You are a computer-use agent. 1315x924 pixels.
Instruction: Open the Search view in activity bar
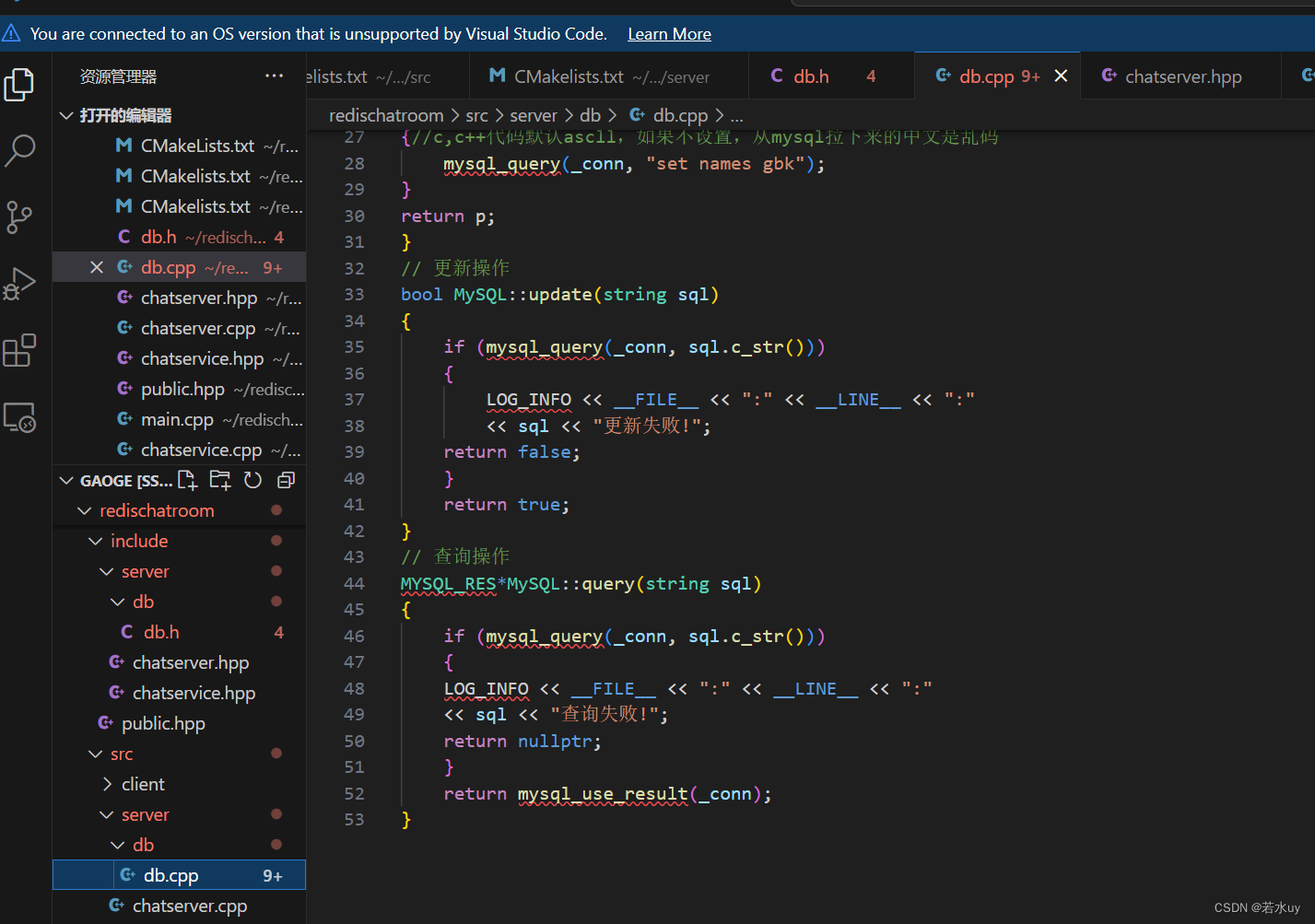tap(19, 151)
